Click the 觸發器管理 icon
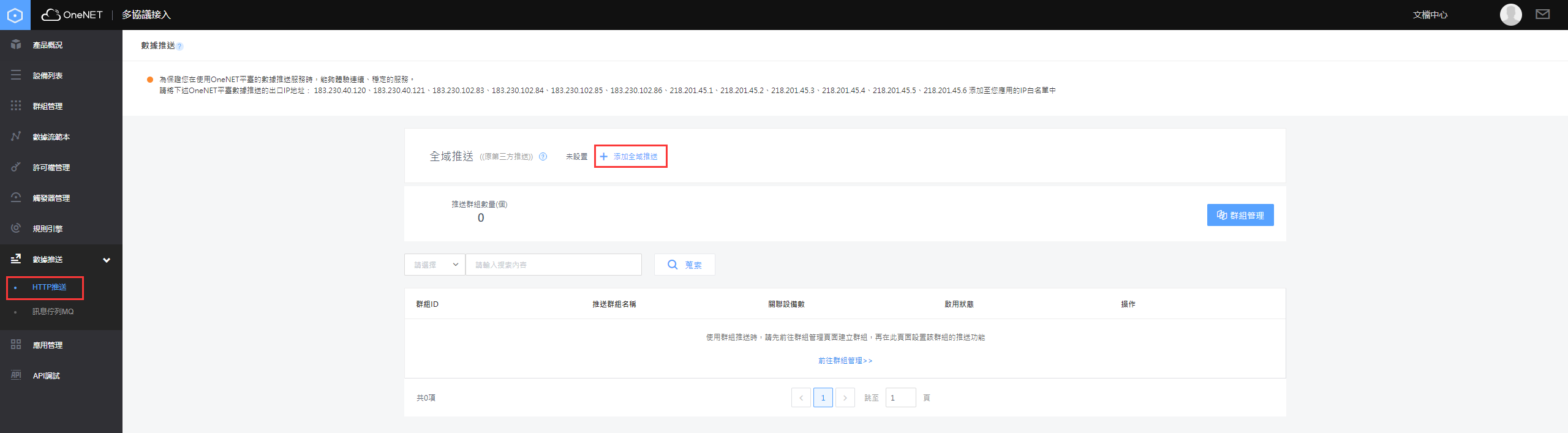The width and height of the screenshot is (1568, 433). [16, 197]
